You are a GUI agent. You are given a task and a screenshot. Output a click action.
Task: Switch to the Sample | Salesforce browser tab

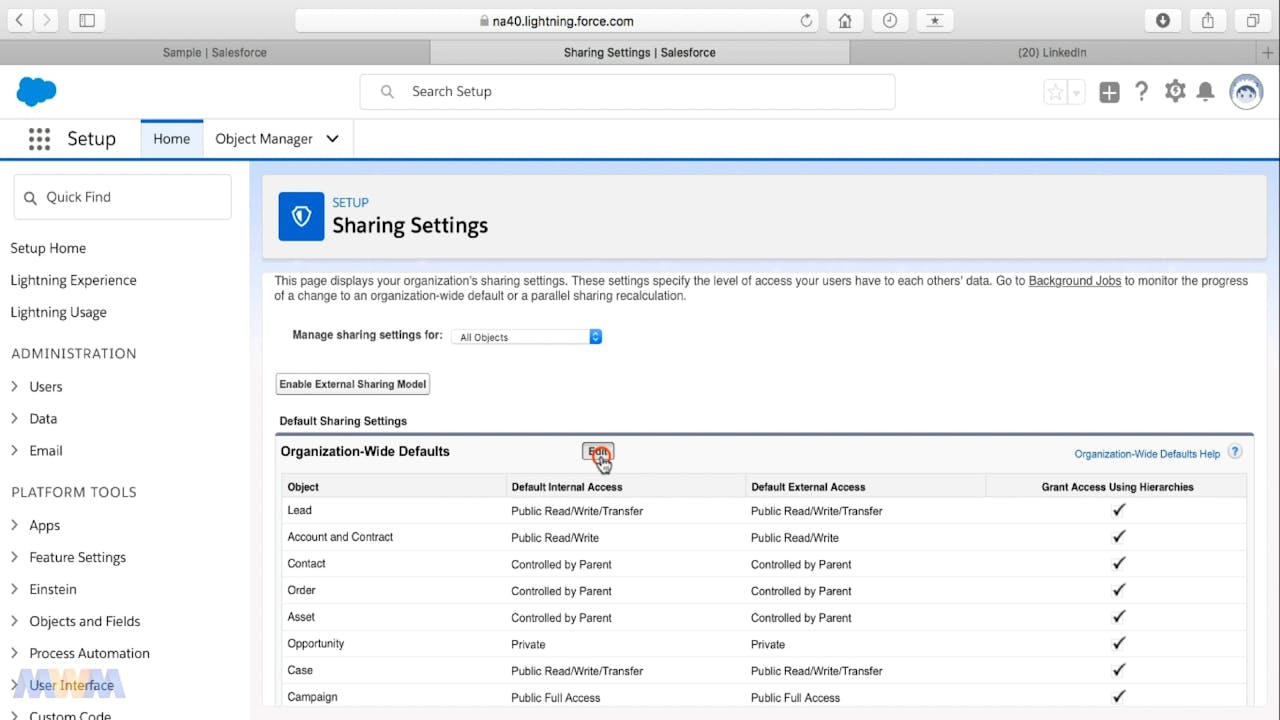tap(214, 52)
